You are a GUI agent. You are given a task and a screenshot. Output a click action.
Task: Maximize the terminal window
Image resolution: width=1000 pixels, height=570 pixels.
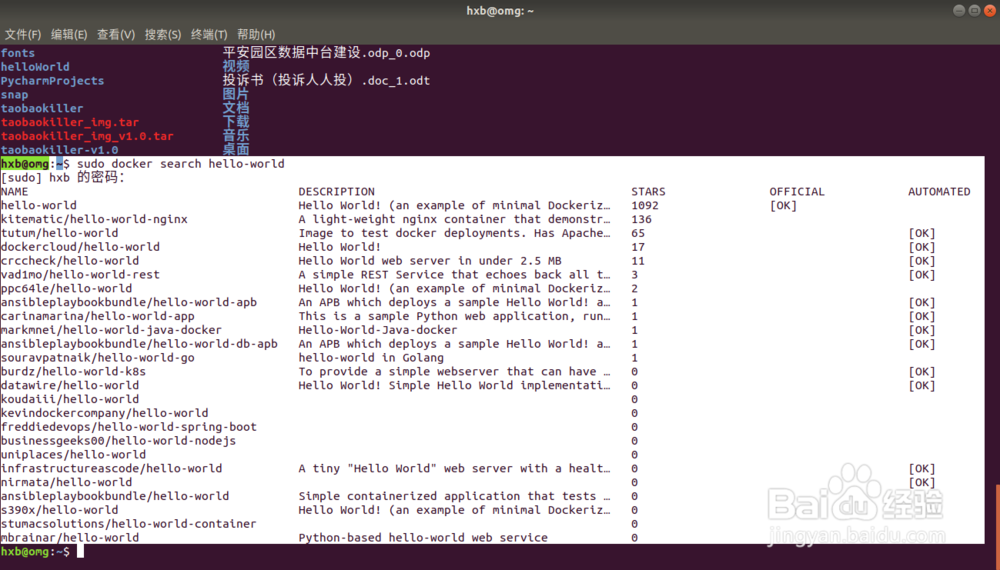pos(974,10)
